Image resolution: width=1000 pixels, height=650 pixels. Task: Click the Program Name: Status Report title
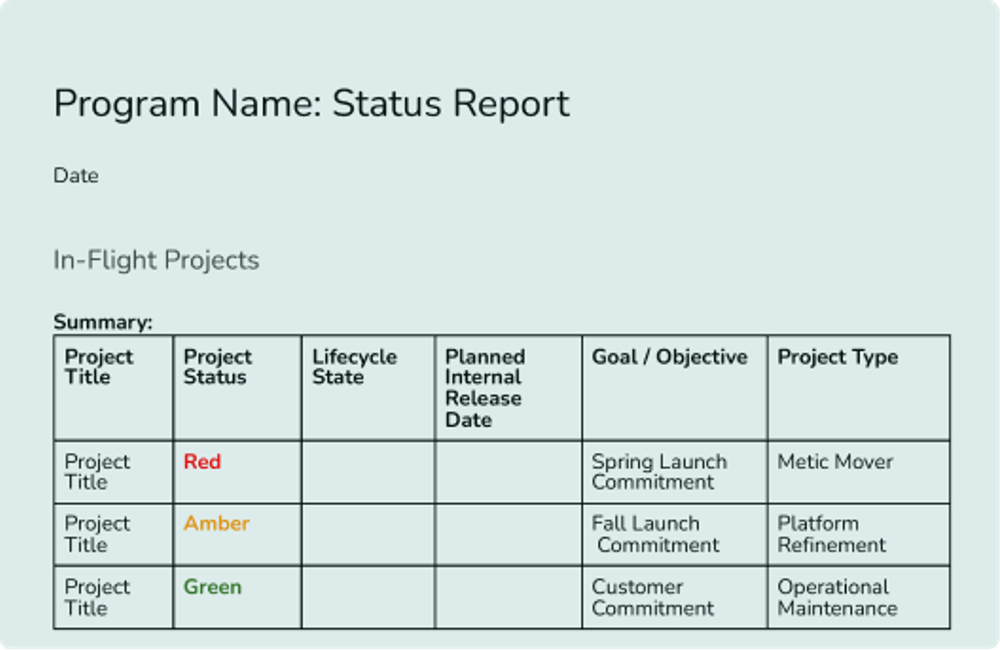311,103
